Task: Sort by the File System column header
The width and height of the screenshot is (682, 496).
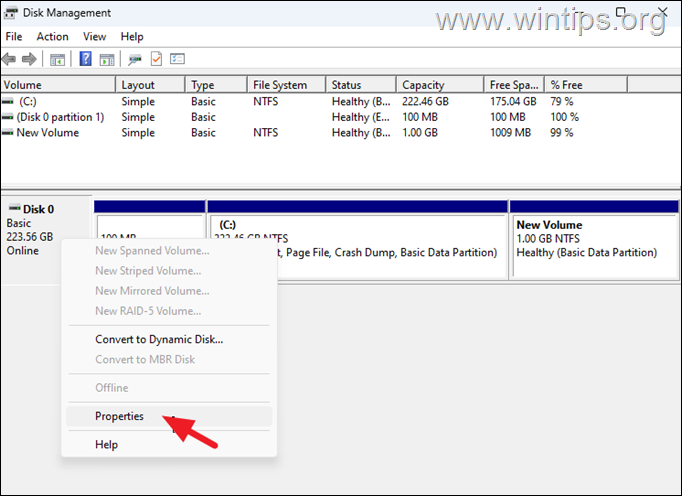Action: pos(281,85)
